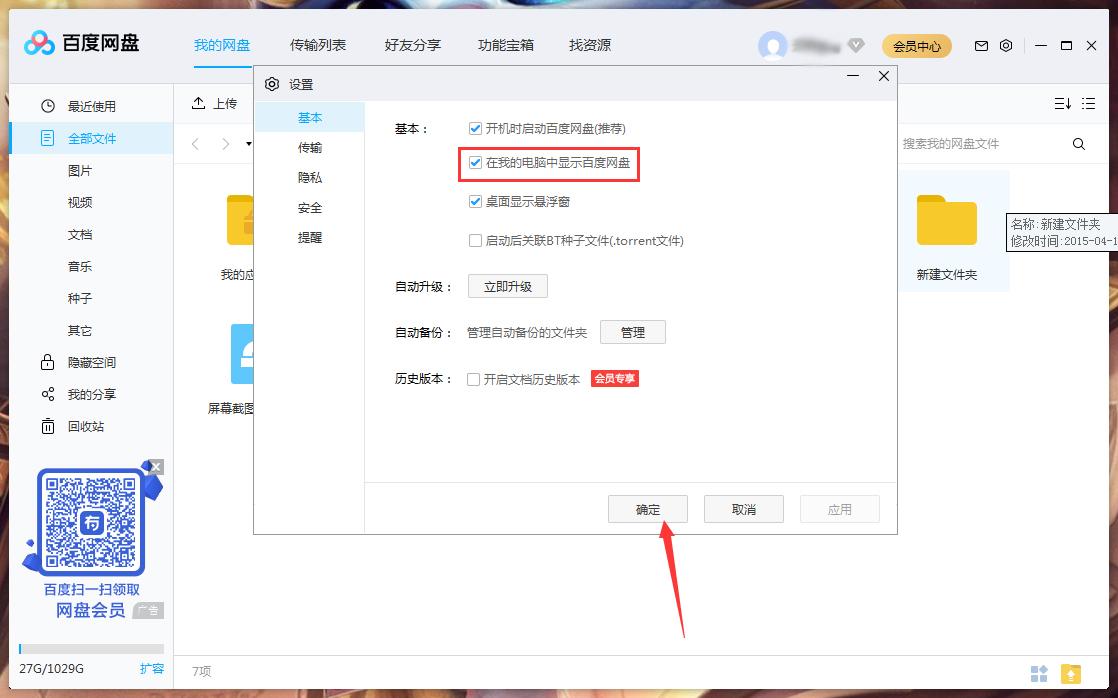This screenshot has width=1118, height=698.
Task: Confirm settings with the 确定 button
Action: coord(648,509)
